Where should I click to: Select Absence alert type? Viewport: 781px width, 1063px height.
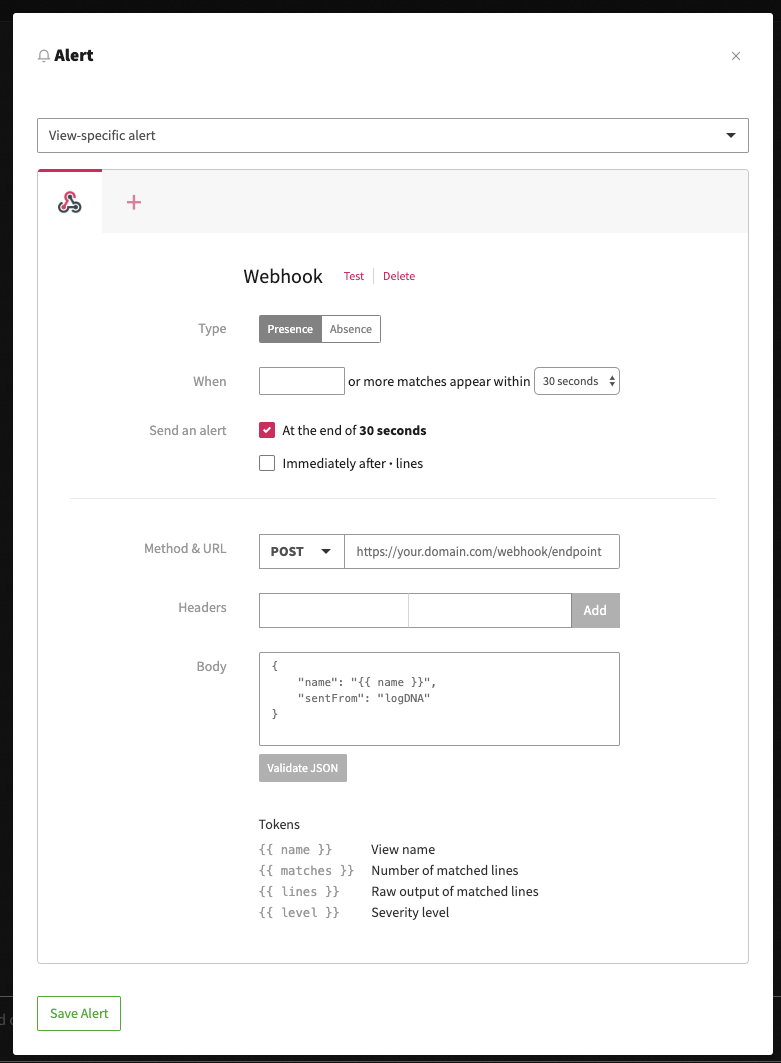coord(351,329)
